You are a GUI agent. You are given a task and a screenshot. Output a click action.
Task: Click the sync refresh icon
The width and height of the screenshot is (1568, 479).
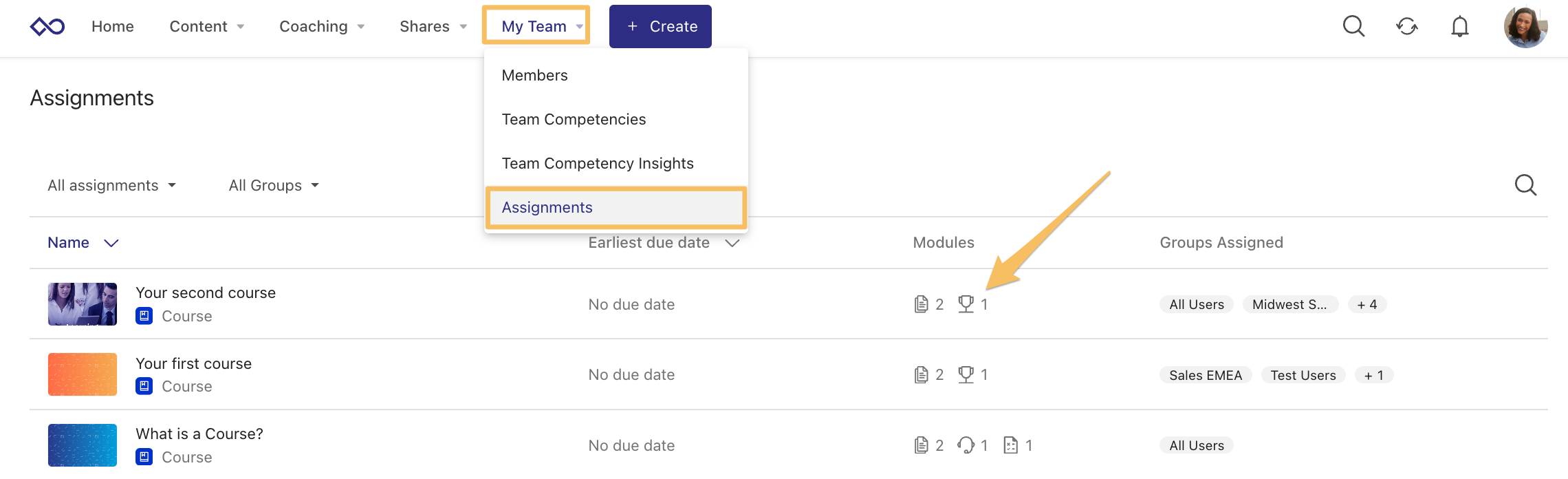tap(1406, 26)
